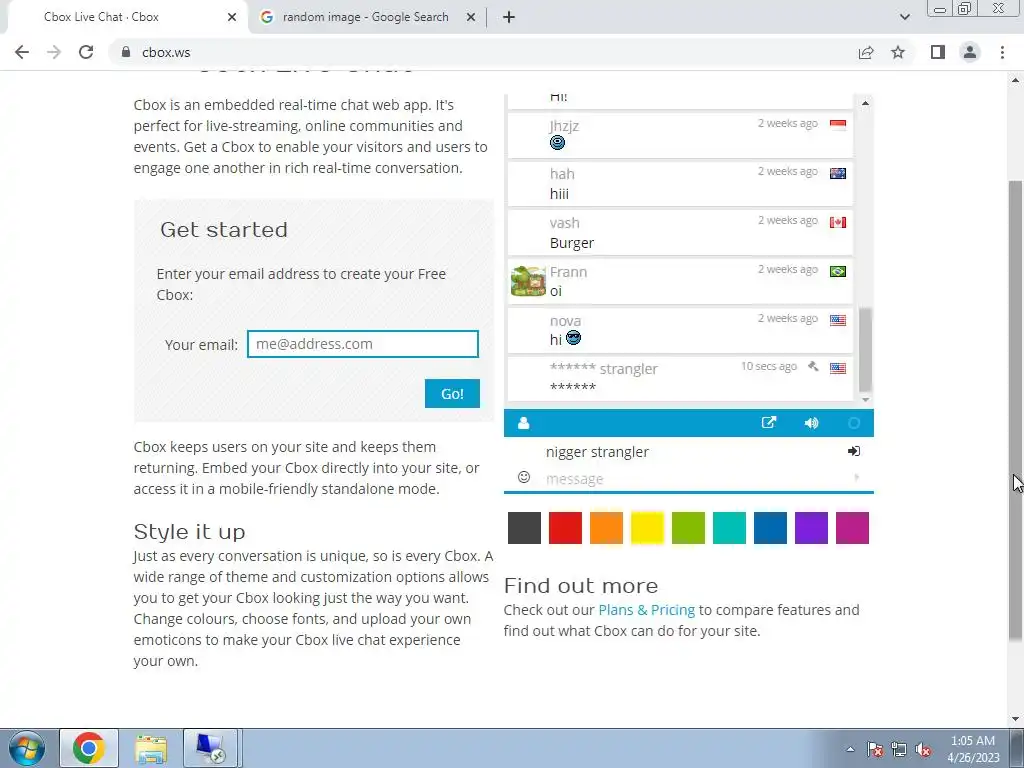Click the Canada flag on vash's message
1024x768 pixels.
tap(838, 222)
